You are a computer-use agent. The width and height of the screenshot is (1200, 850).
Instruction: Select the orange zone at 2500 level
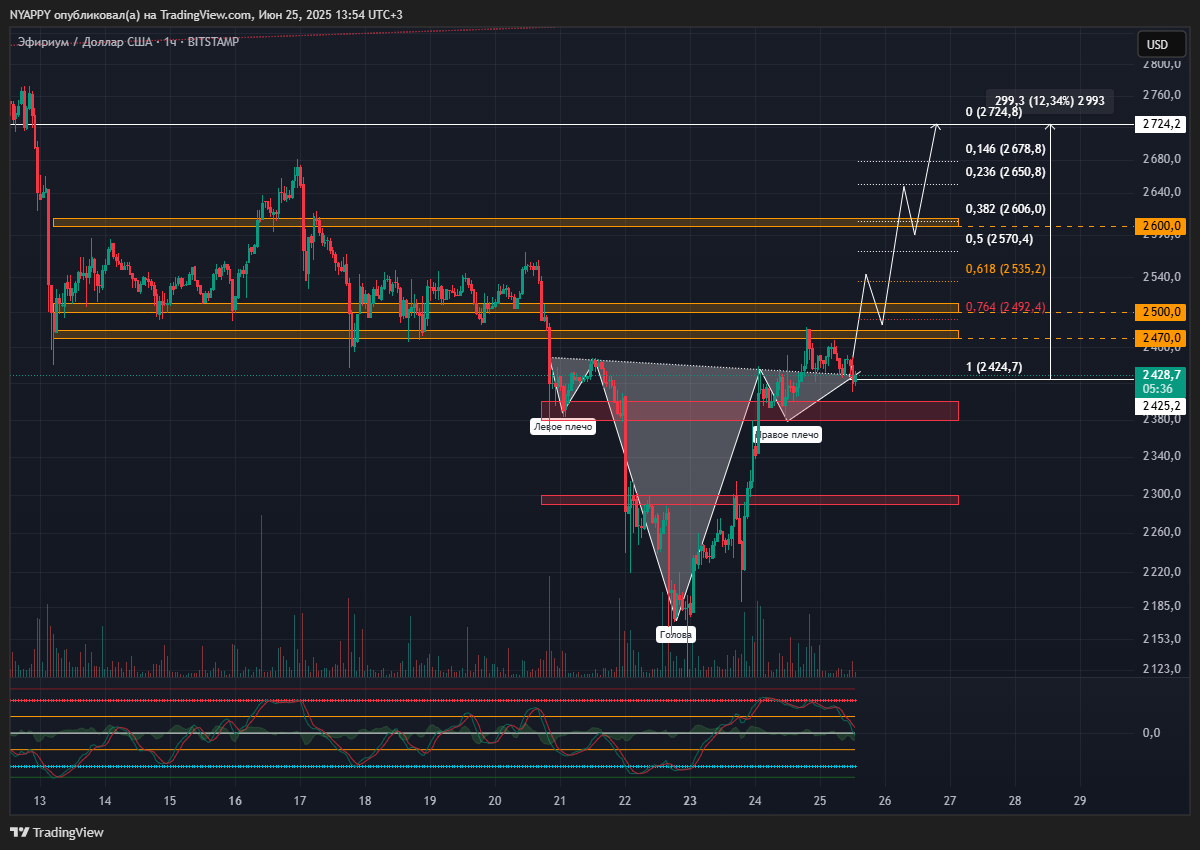[505, 308]
